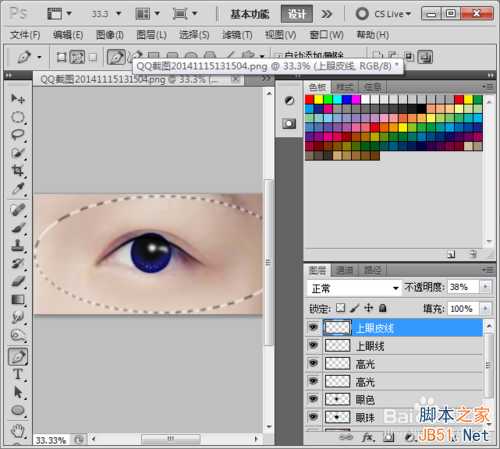Open the opacity slider arrow
Screen dimensions: 500x449
point(485,287)
